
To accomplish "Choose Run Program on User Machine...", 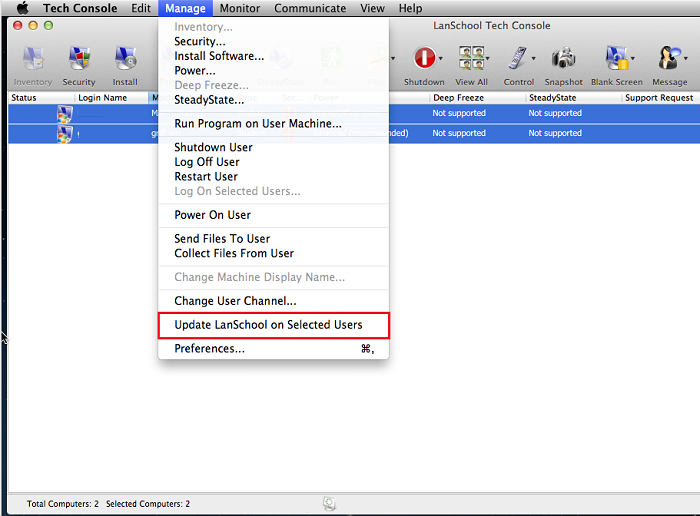I will coord(273,124).
